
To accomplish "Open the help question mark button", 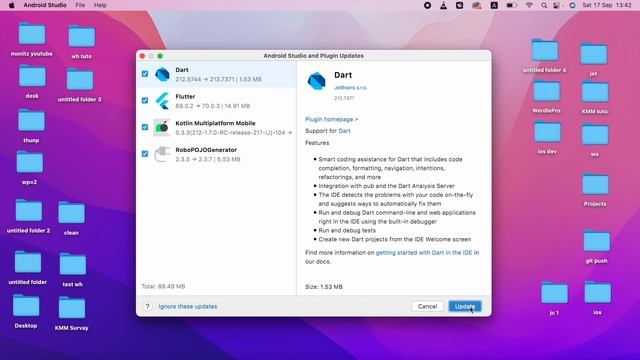I will click(147, 306).
